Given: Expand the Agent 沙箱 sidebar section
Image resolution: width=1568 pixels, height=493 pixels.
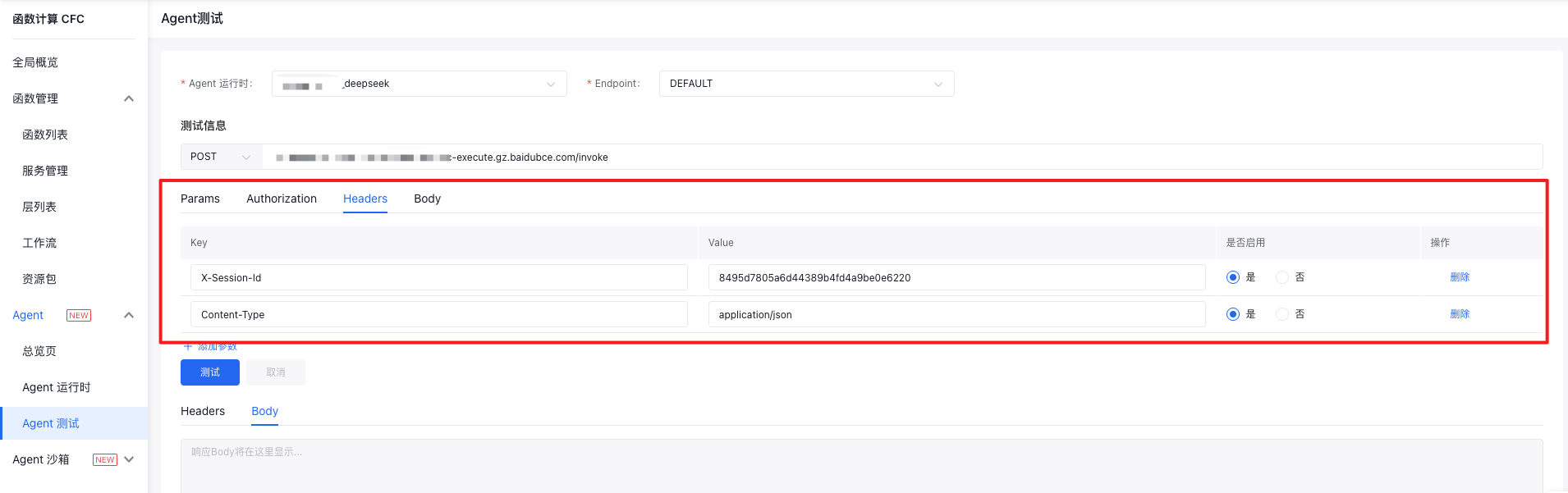Looking at the screenshot, I should pyautogui.click(x=129, y=459).
